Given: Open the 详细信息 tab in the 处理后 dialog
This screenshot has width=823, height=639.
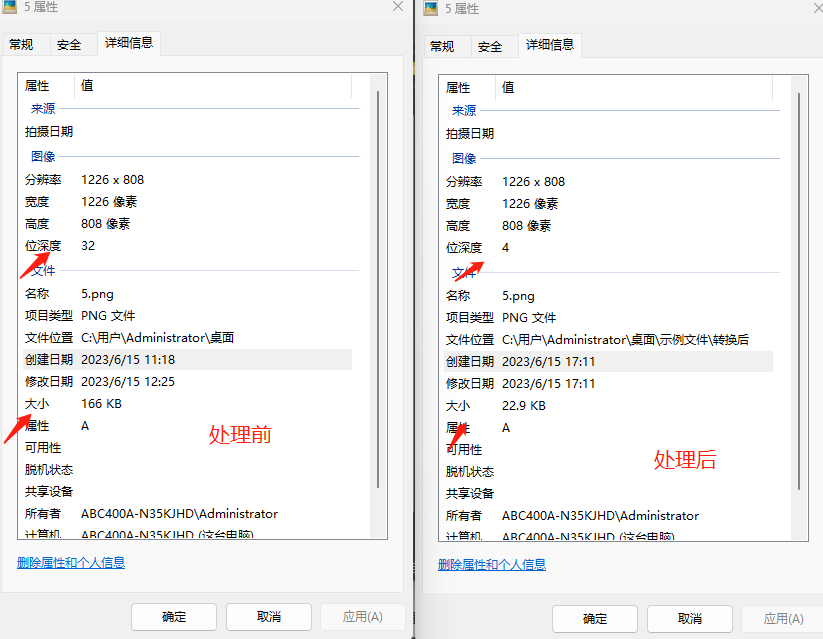Looking at the screenshot, I should coord(549,46).
